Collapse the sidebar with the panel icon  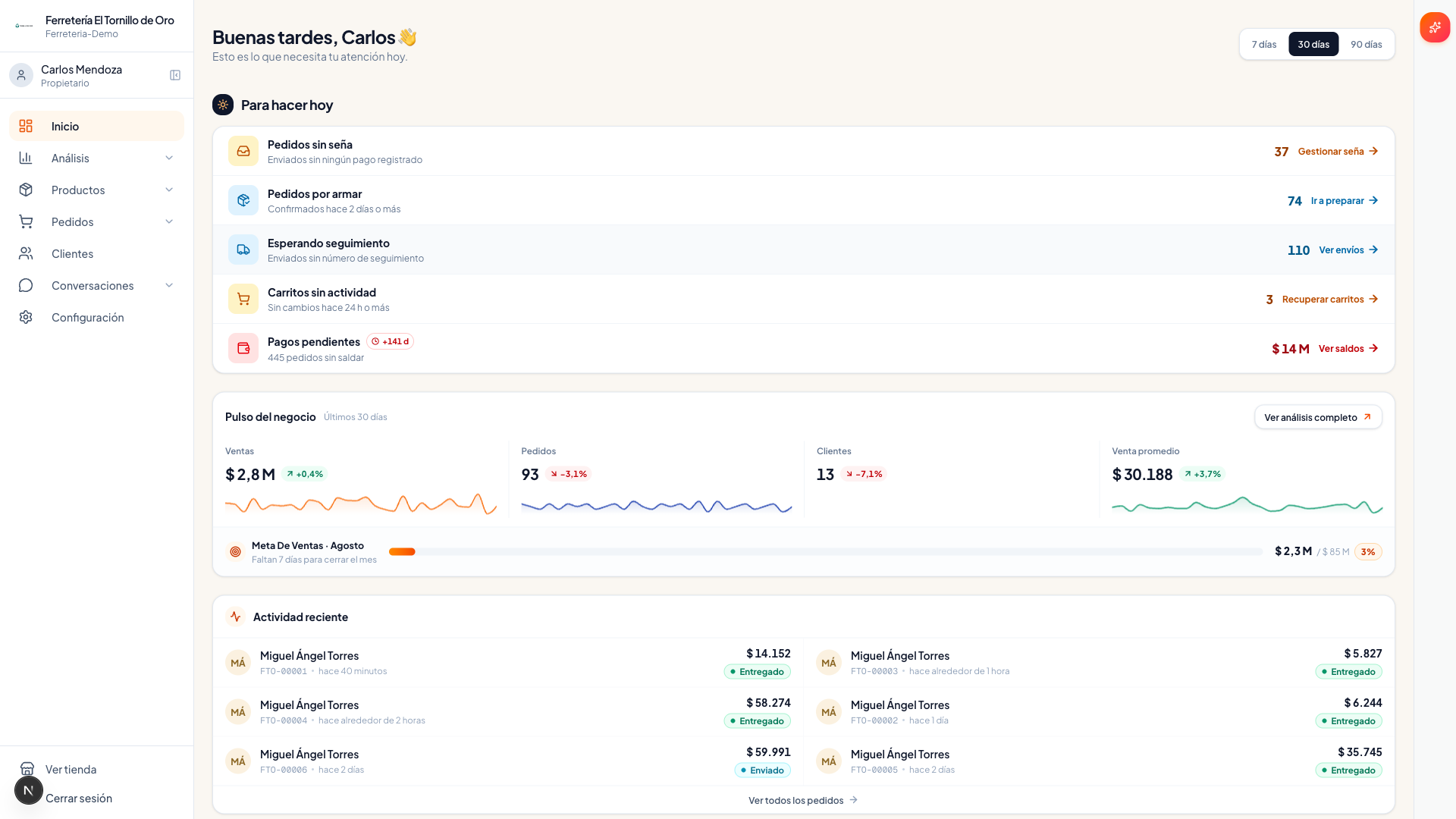(x=175, y=75)
